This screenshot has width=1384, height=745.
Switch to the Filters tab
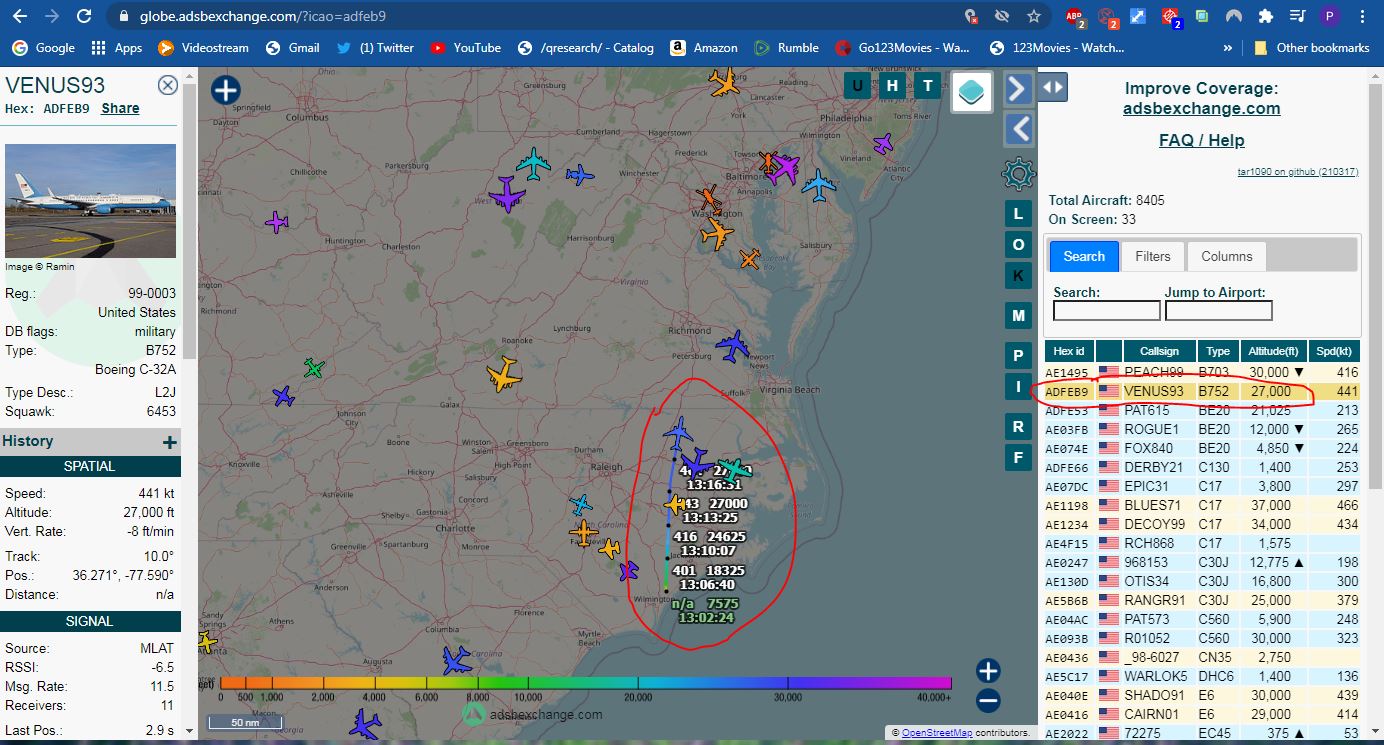1153,256
